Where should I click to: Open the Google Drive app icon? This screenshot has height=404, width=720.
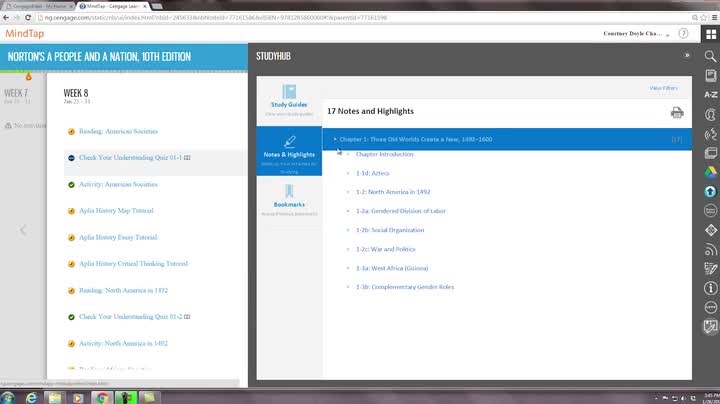[710, 172]
